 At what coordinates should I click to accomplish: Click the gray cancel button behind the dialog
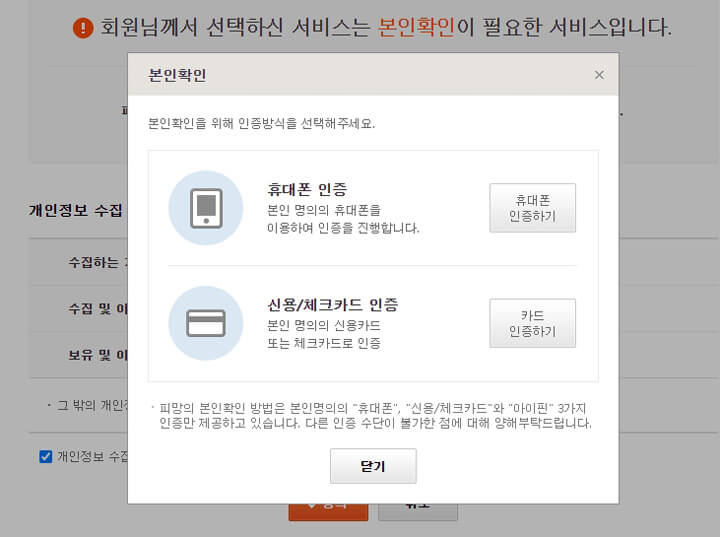tap(418, 512)
